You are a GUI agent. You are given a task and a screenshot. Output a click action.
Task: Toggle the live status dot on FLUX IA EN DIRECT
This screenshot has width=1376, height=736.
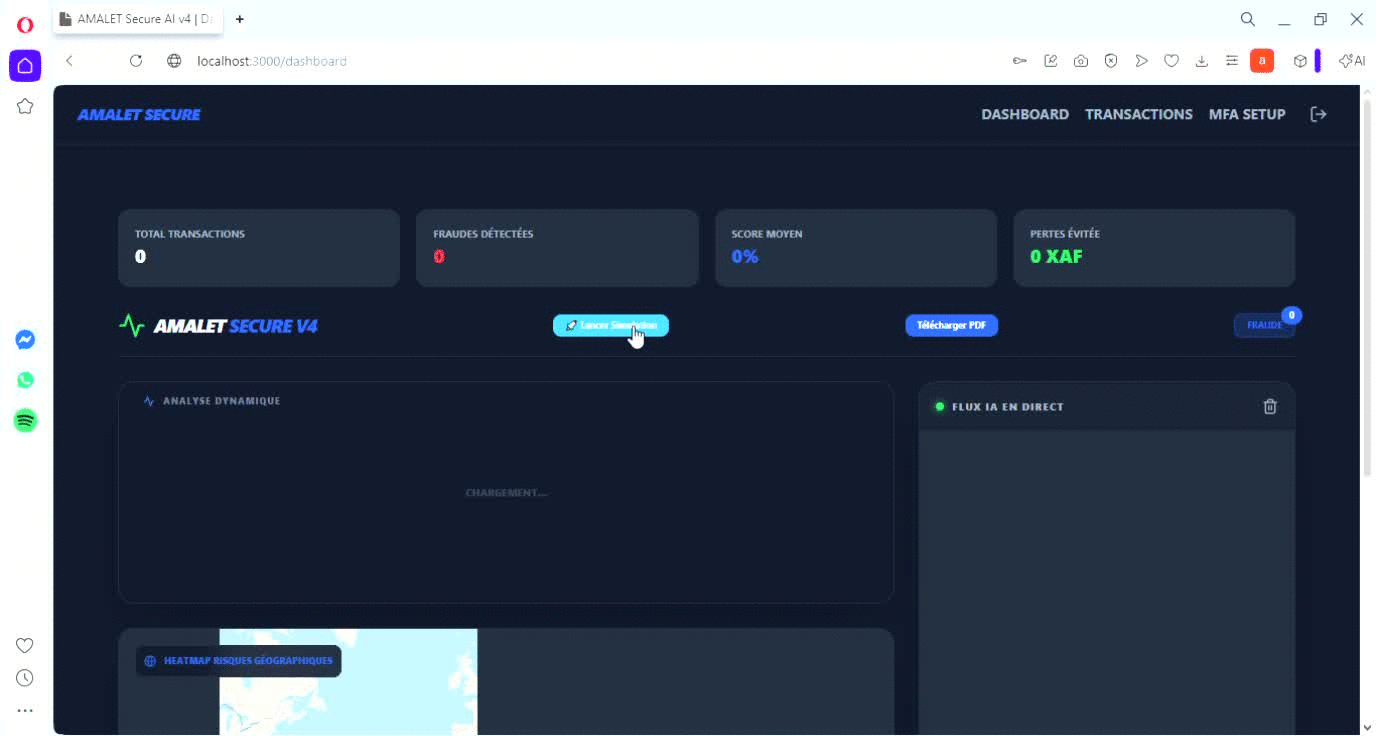[x=938, y=406]
